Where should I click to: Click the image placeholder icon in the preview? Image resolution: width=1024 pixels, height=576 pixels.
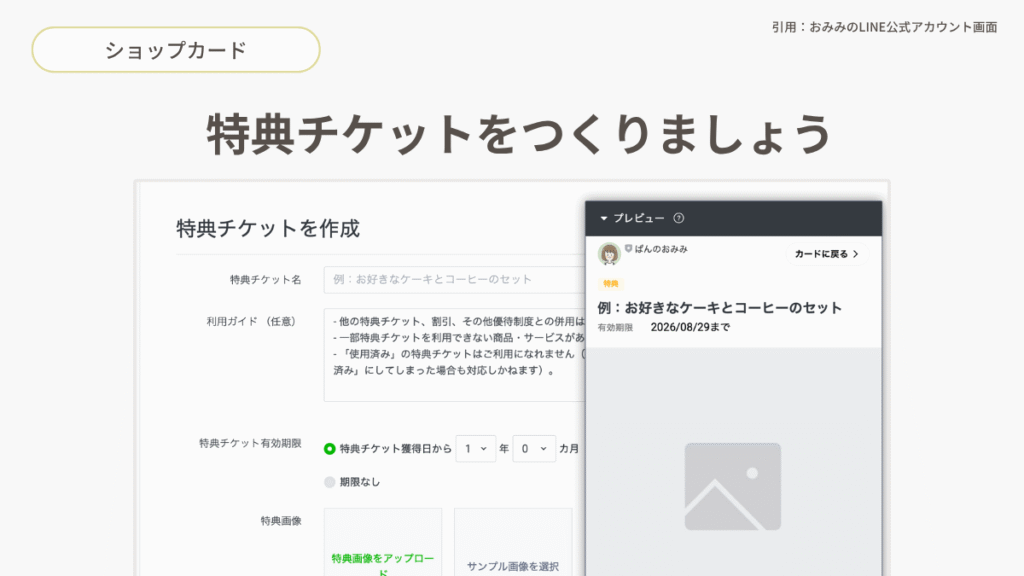[732, 487]
